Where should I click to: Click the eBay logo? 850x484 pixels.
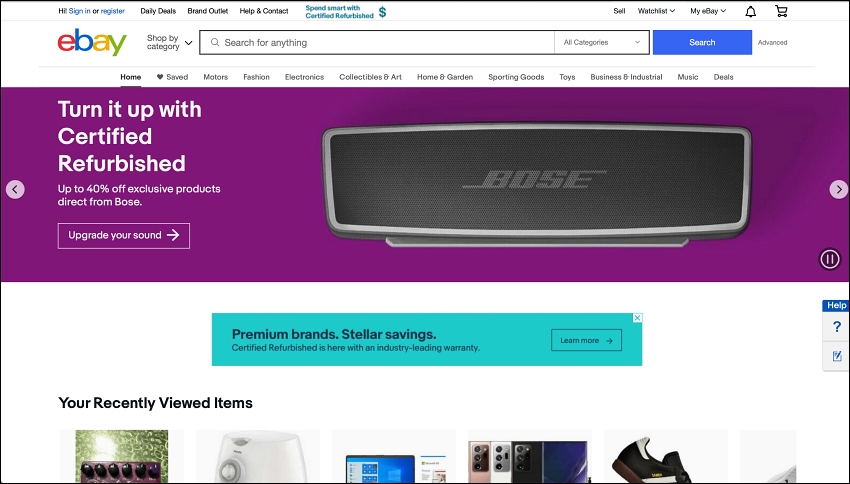coord(92,42)
